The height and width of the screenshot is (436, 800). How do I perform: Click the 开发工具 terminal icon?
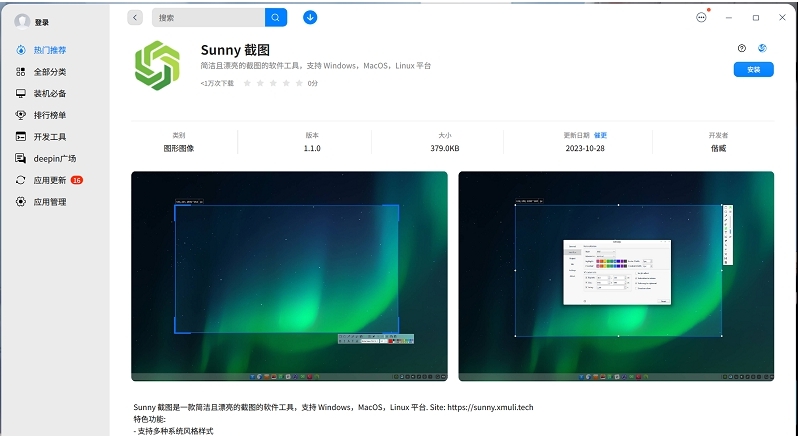20,137
